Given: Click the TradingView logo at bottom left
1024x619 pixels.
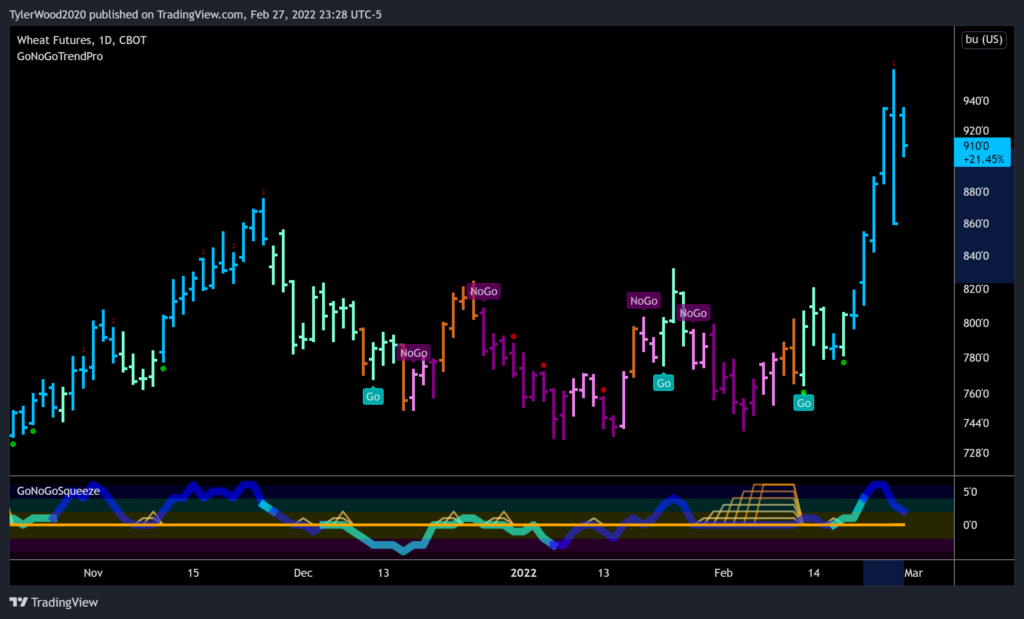Looking at the screenshot, I should [54, 602].
